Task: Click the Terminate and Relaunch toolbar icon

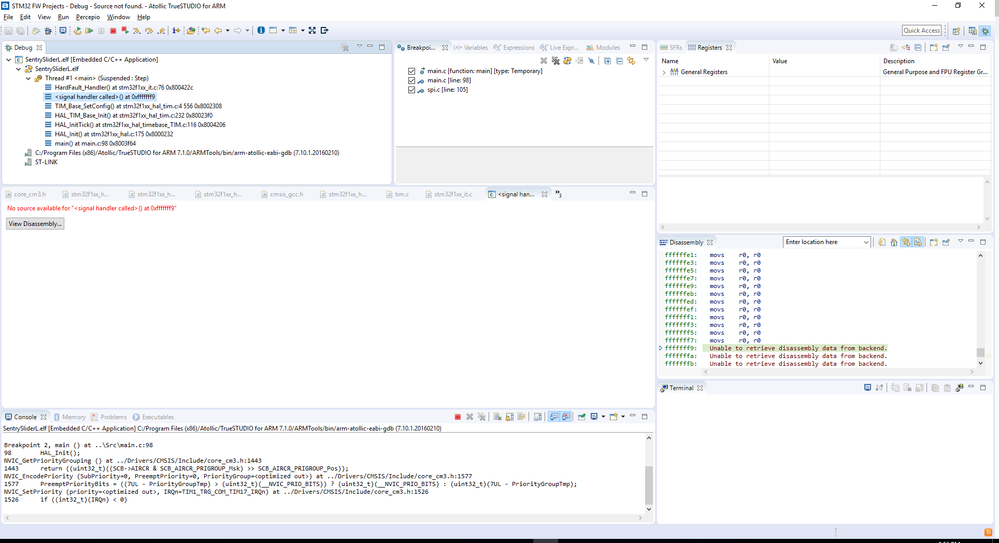Action: [x=125, y=31]
